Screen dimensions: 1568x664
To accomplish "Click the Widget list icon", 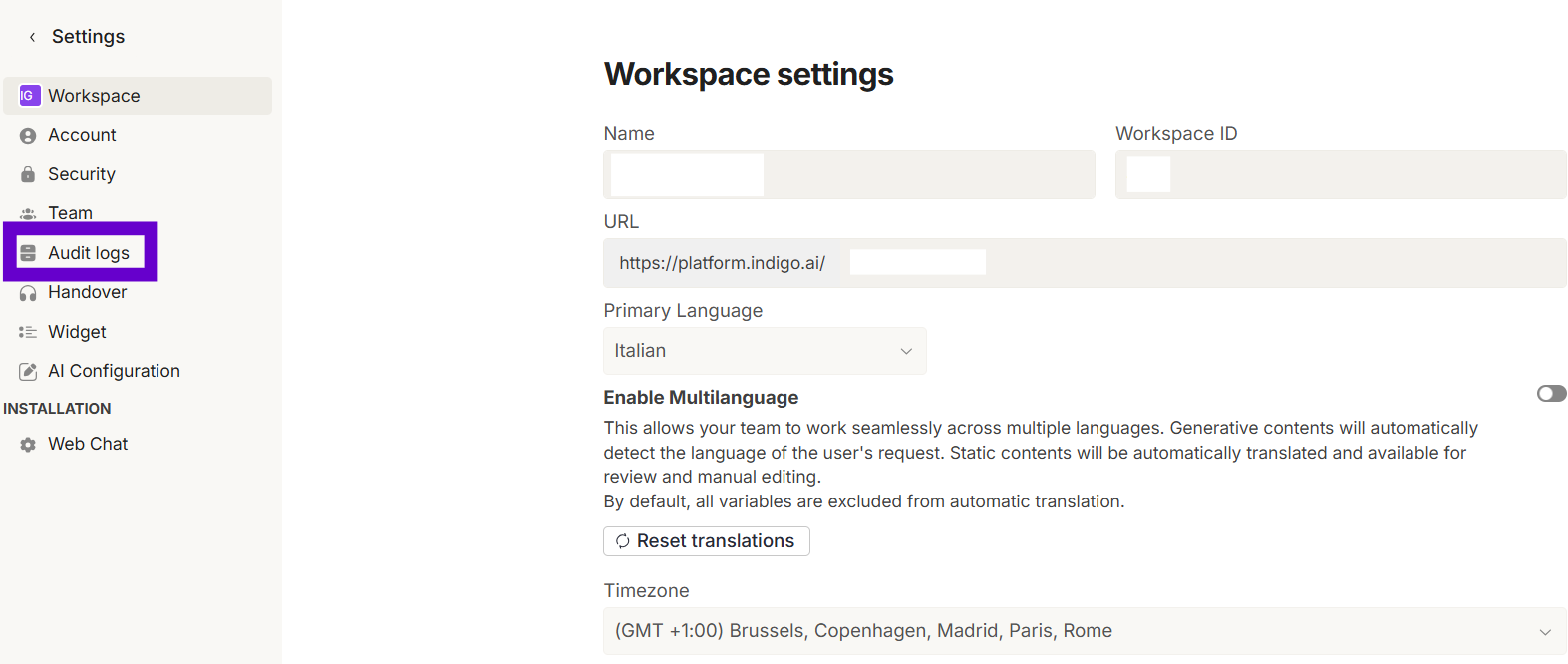I will tap(28, 332).
